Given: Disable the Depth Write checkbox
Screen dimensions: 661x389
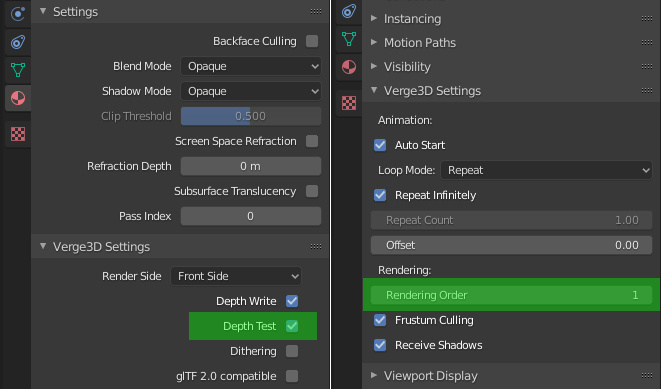Looking at the screenshot, I should (x=292, y=301).
